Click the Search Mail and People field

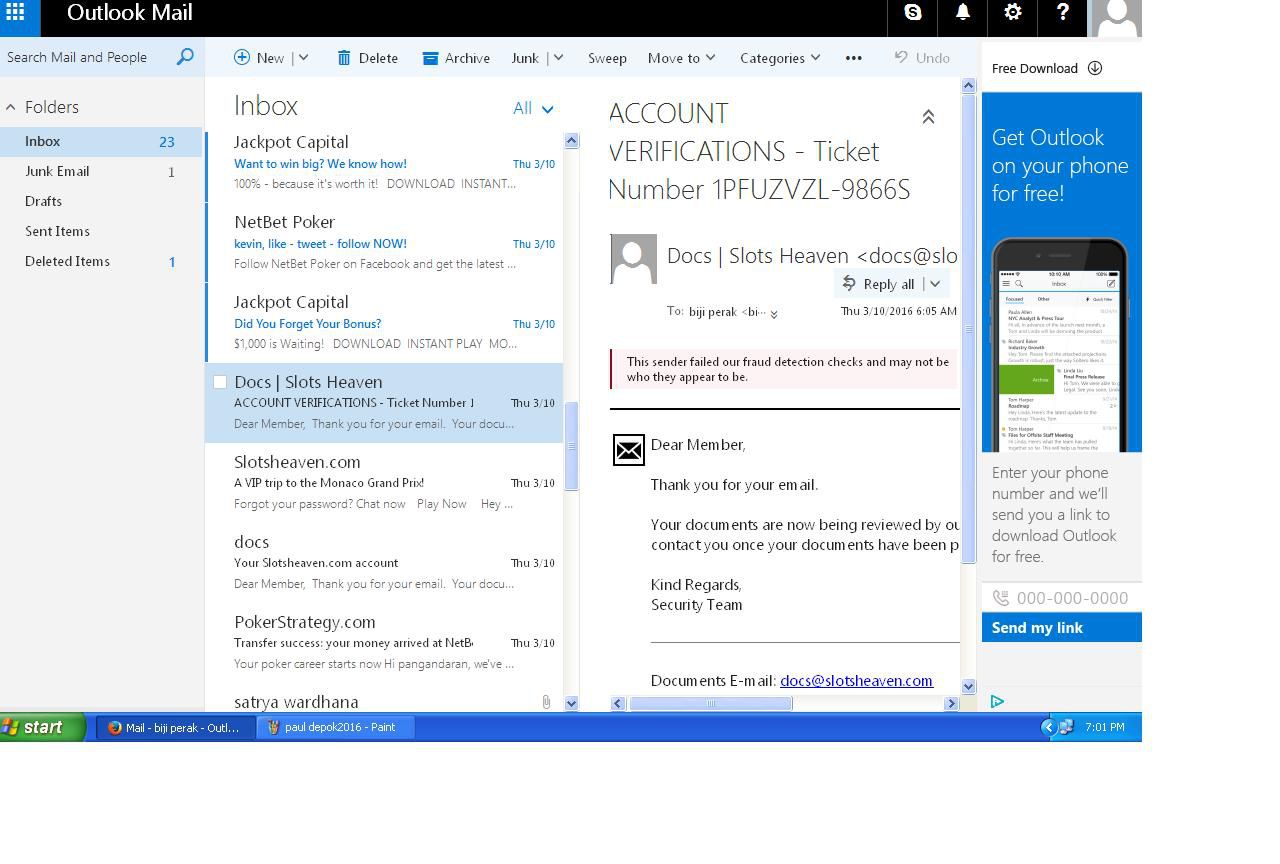coord(88,57)
